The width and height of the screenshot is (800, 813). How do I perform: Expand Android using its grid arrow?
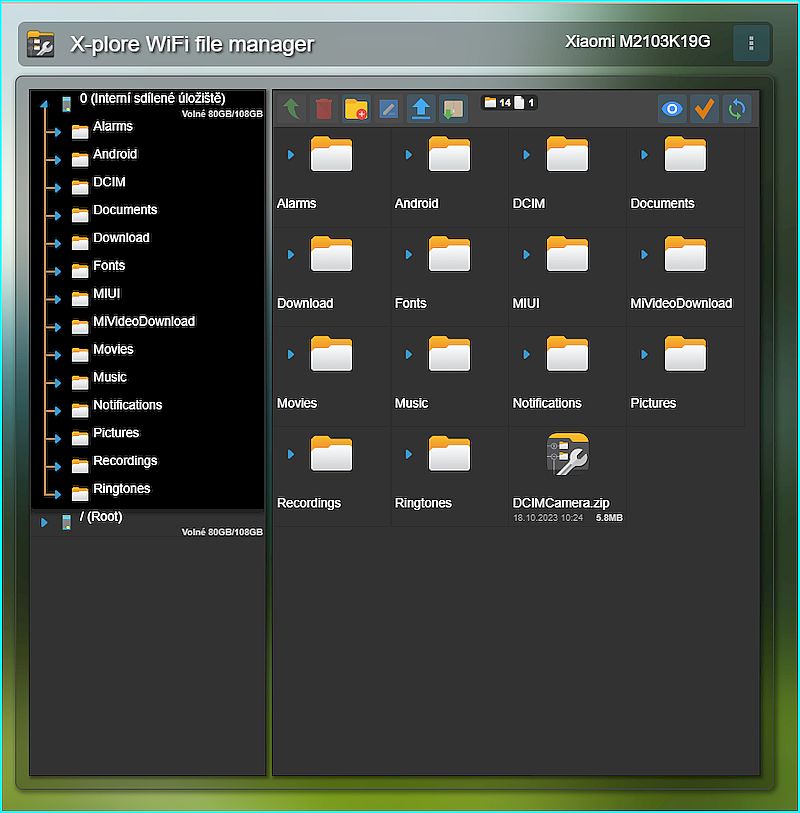coord(409,155)
